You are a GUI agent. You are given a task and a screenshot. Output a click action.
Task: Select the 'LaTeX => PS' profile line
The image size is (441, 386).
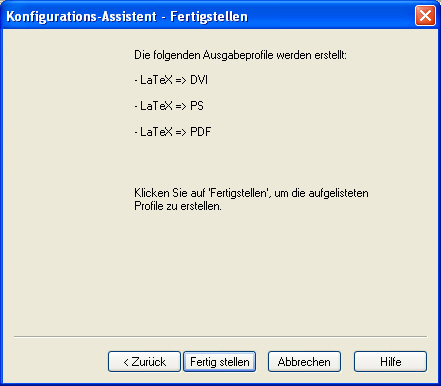click(x=169, y=106)
